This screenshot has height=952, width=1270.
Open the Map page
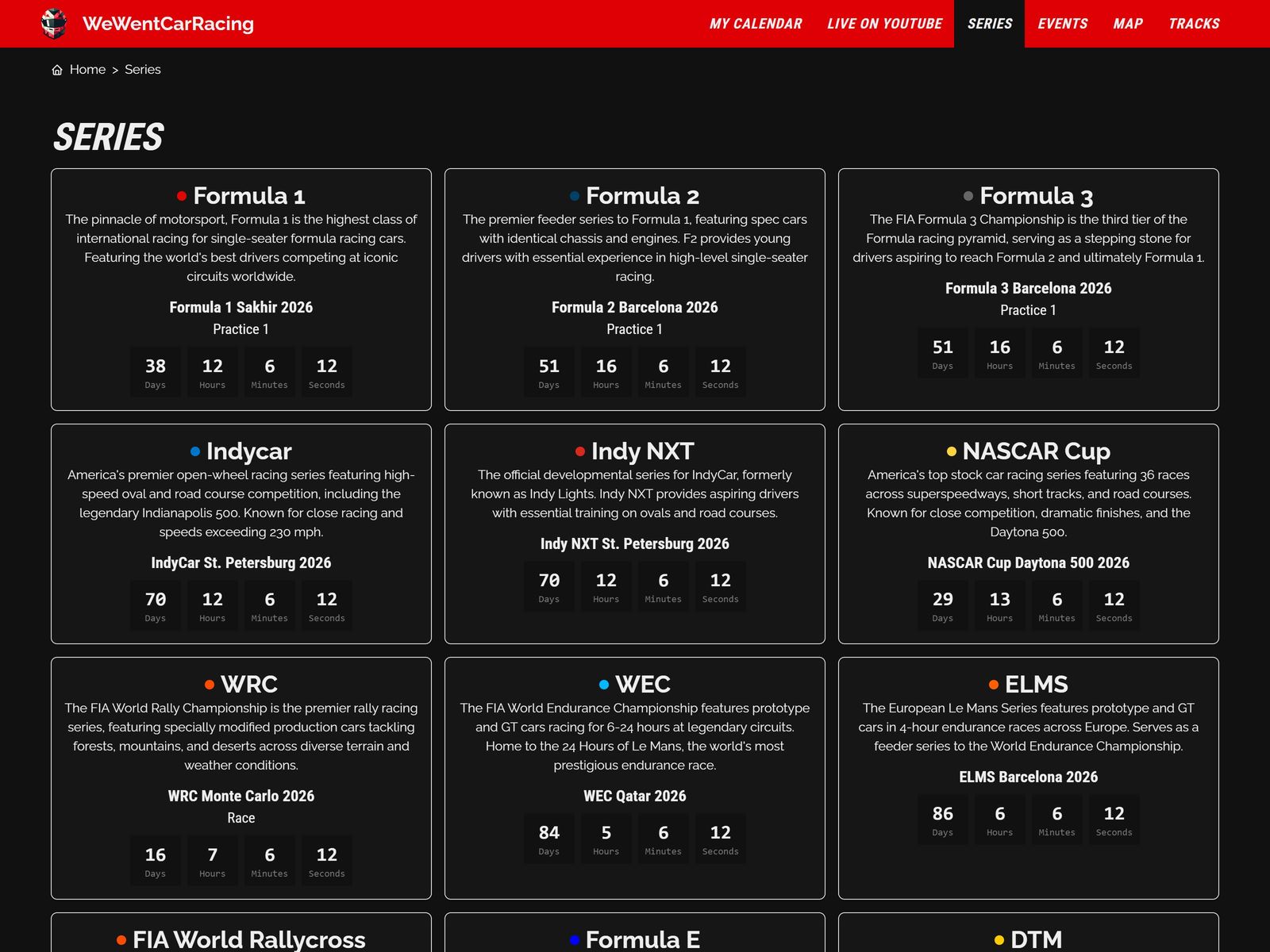[1128, 24]
